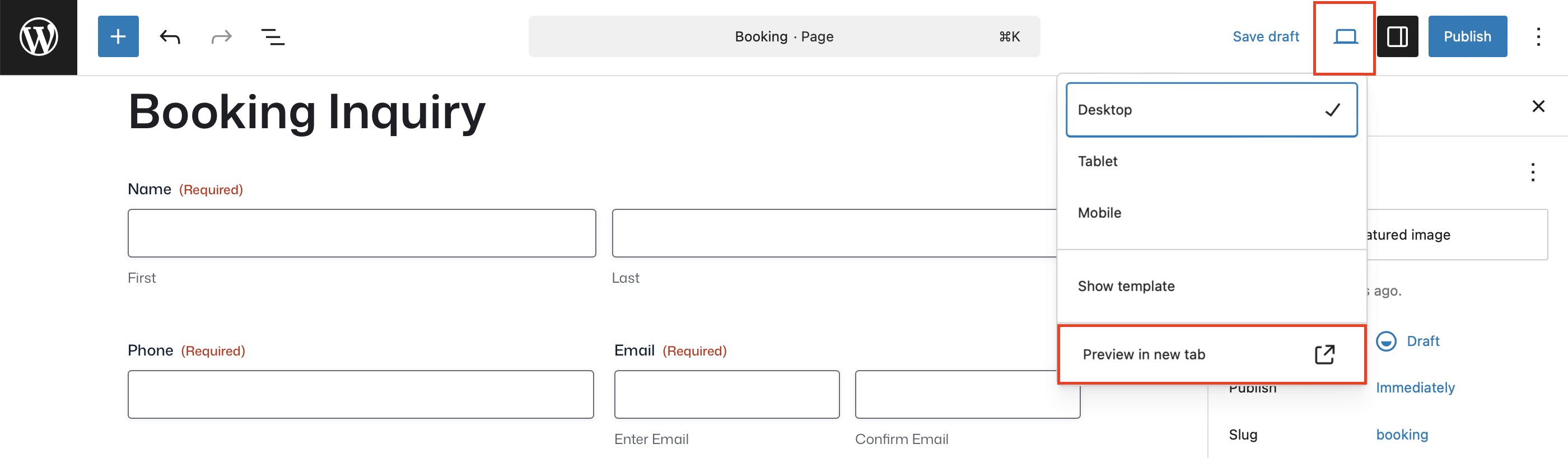Click Preview in new tab

1211,354
